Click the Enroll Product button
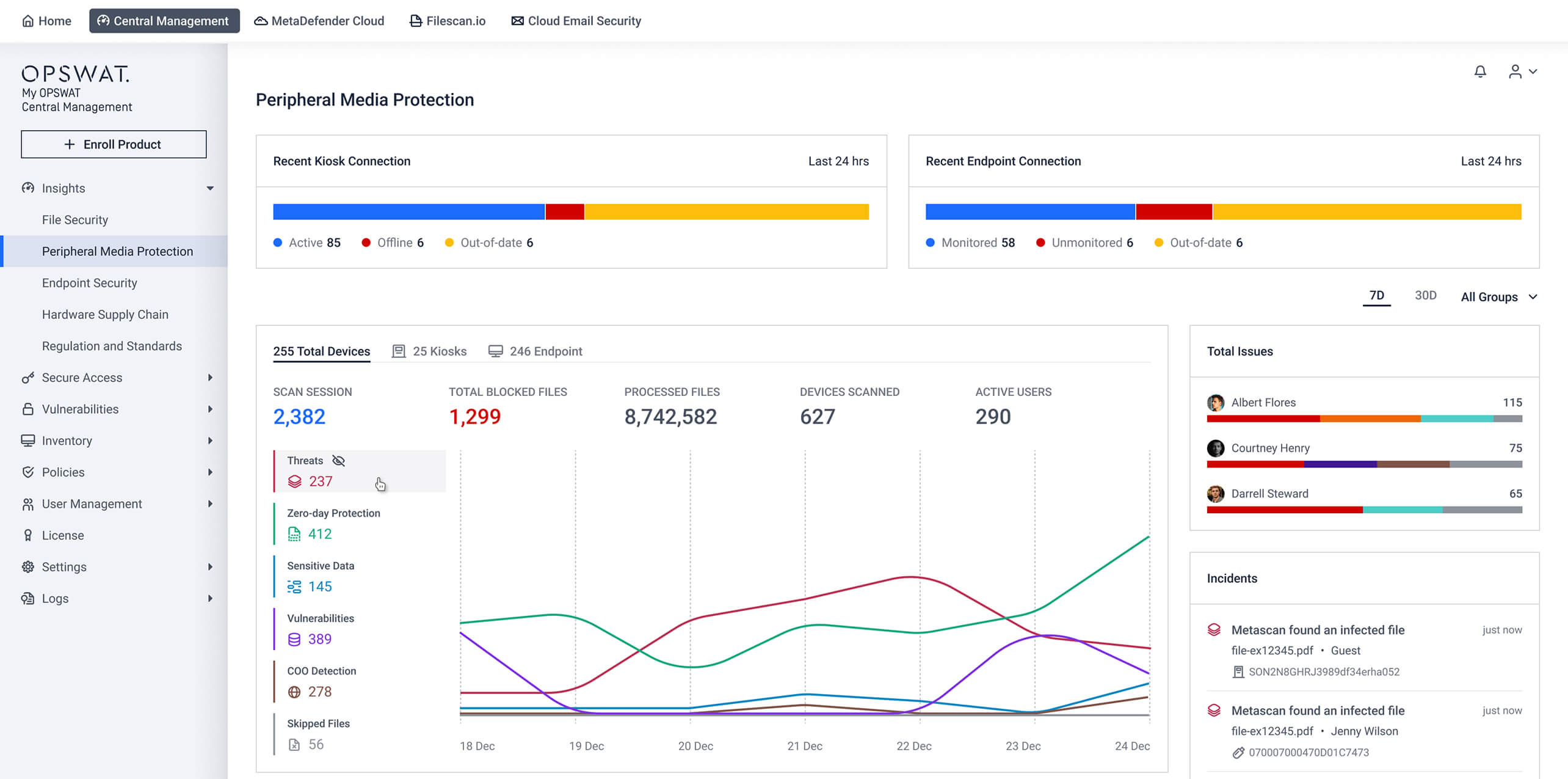The width and height of the screenshot is (1568, 779). [114, 144]
